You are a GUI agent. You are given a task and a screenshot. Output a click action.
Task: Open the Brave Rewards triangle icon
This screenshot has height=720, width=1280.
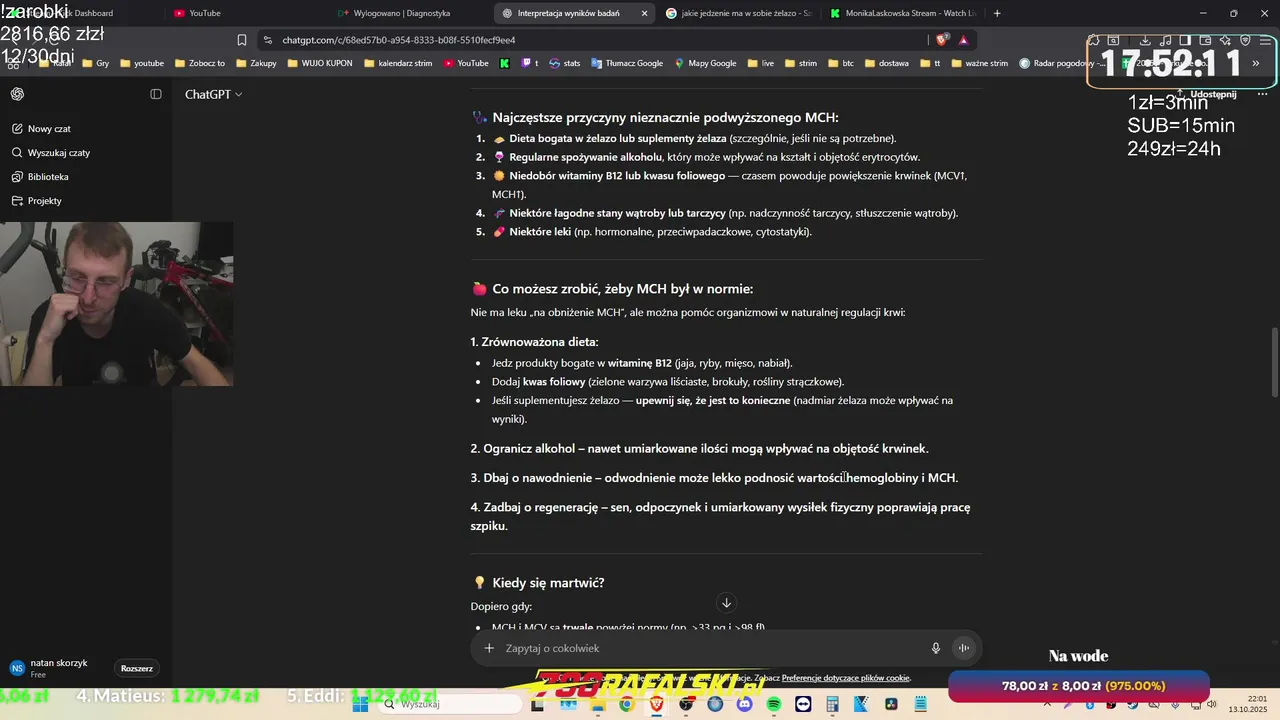point(963,40)
